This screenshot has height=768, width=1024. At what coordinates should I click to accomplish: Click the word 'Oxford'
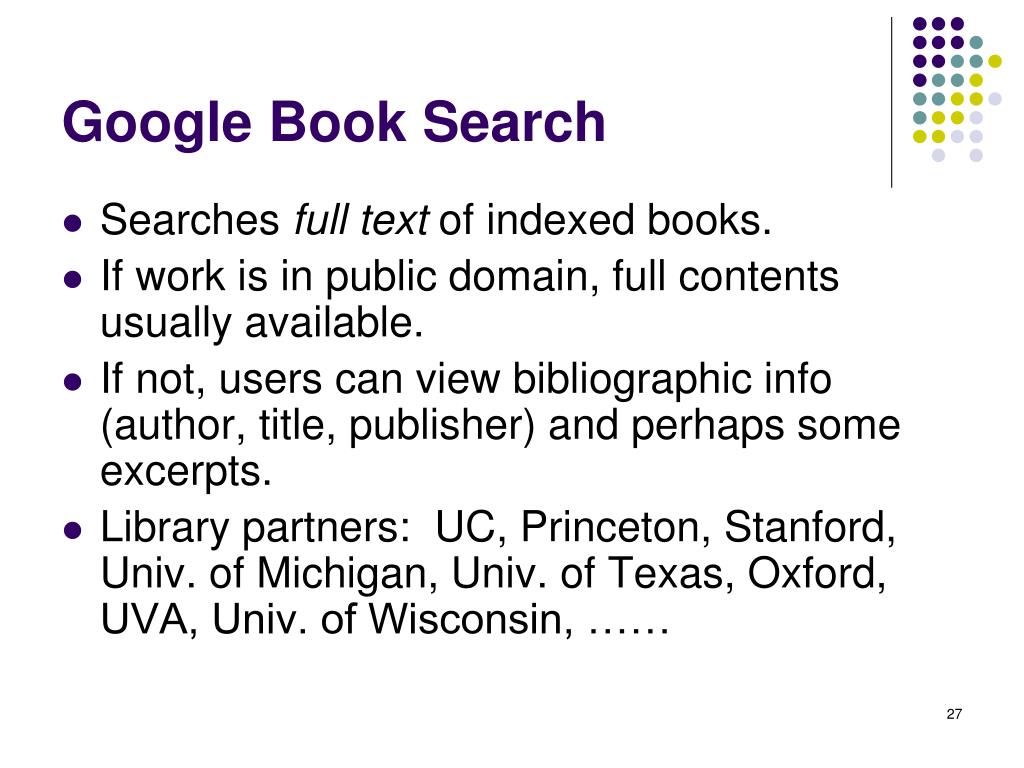coord(816,573)
